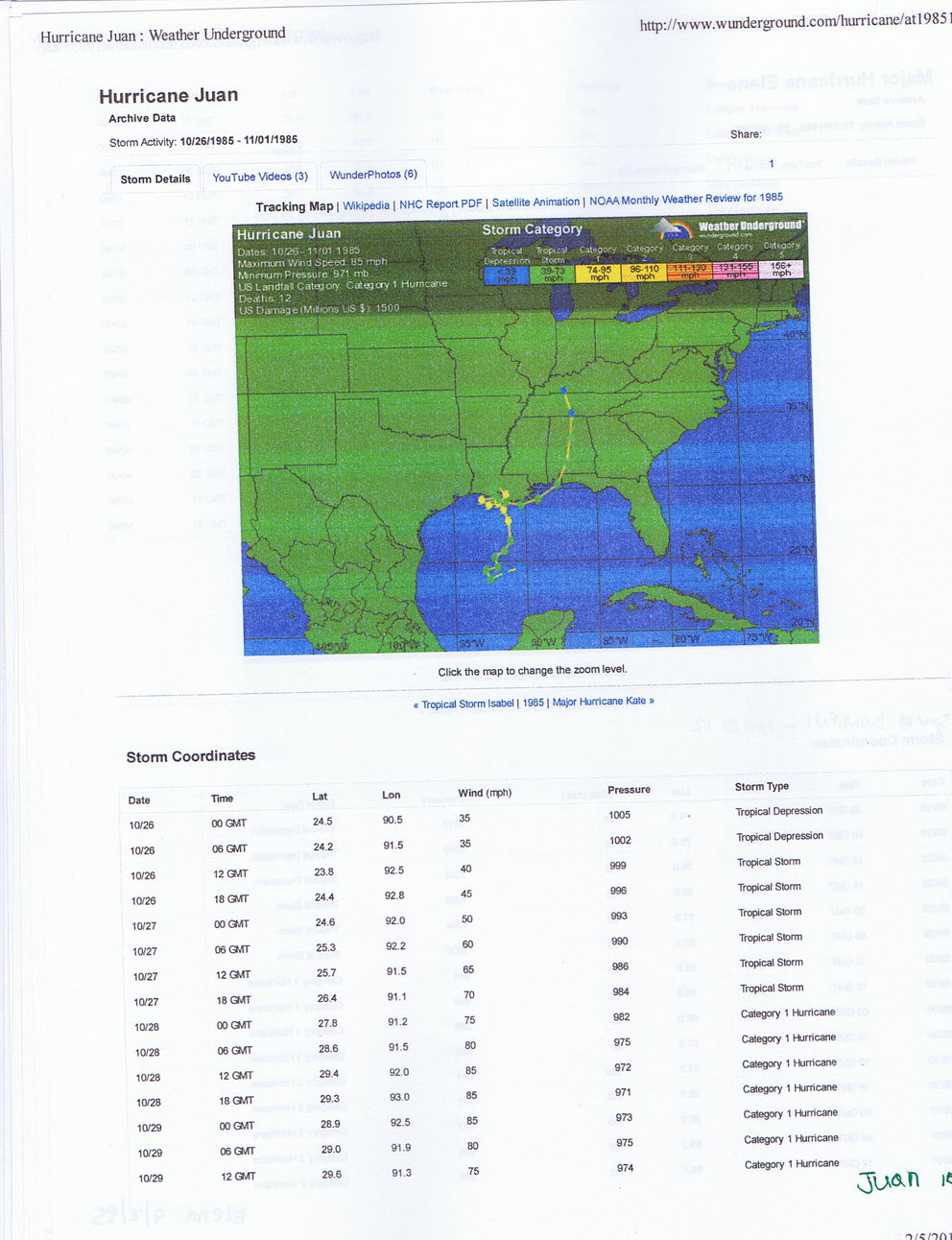Click the "Lat" column header
Screen dimensions: 952x1240
click(x=320, y=797)
